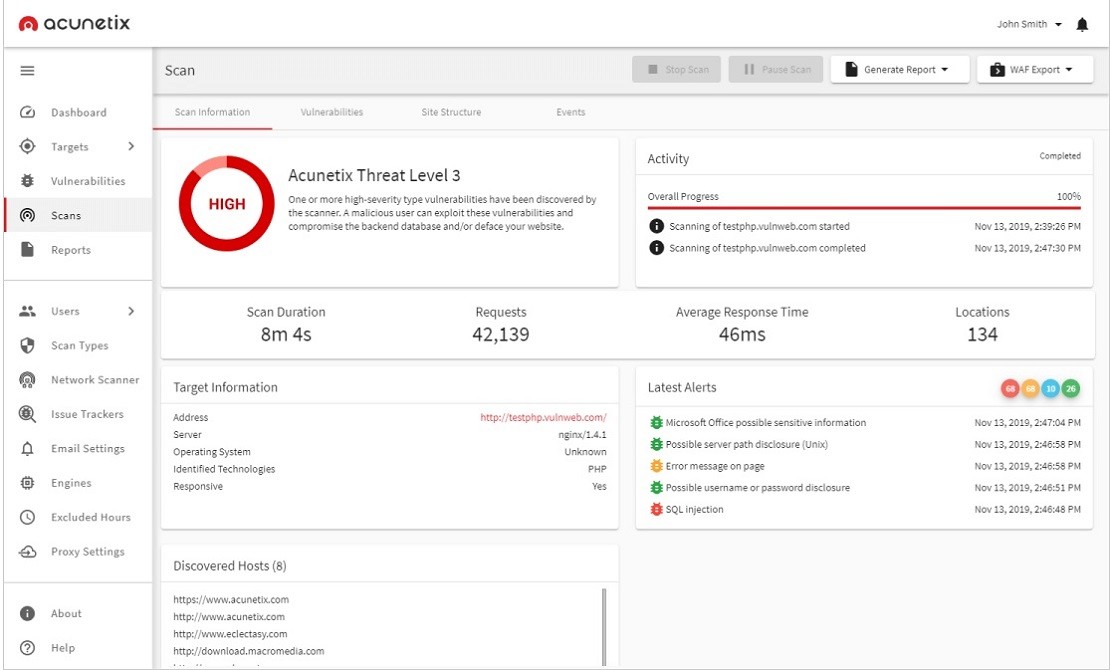Click the Vulnerabilities bug icon in sidebar
This screenshot has height=670, width=1110.
click(x=28, y=182)
